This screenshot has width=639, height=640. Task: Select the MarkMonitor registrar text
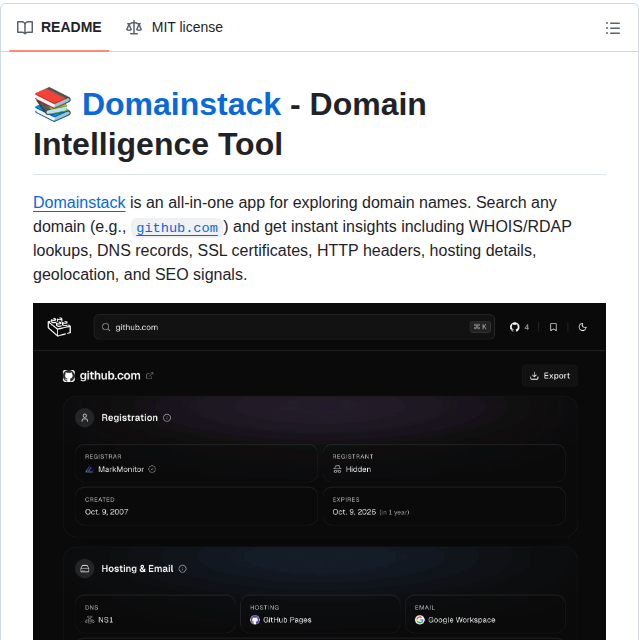121,469
